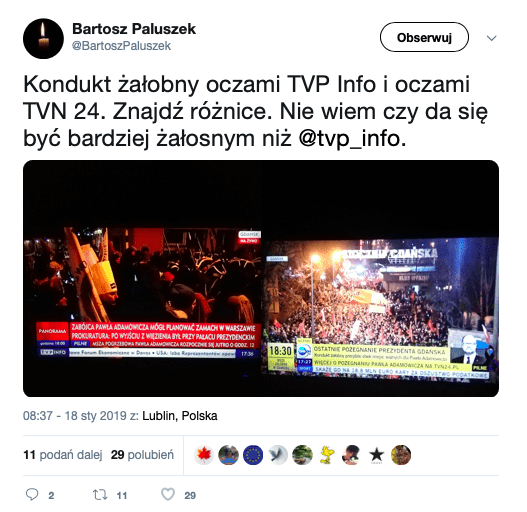The height and width of the screenshot is (512, 527).
Task: Open the @tvp_info mention in the tweet
Action: click(x=353, y=139)
